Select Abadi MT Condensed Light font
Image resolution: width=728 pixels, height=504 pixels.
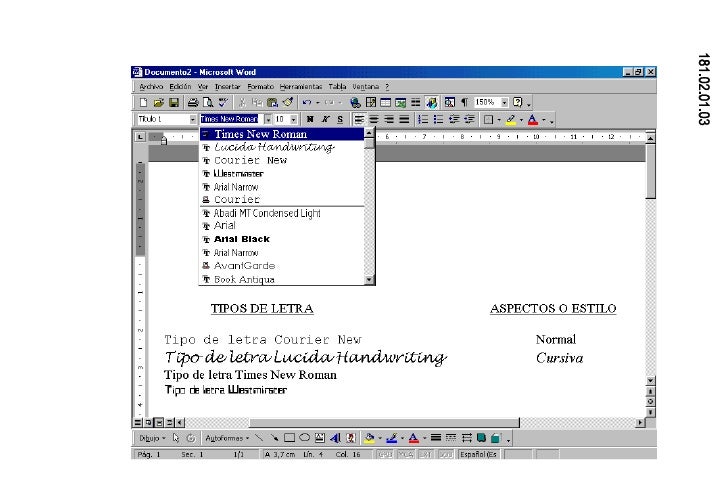[x=282, y=213]
